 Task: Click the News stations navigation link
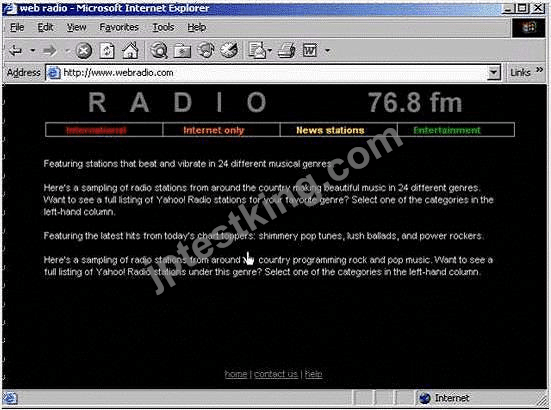330,130
